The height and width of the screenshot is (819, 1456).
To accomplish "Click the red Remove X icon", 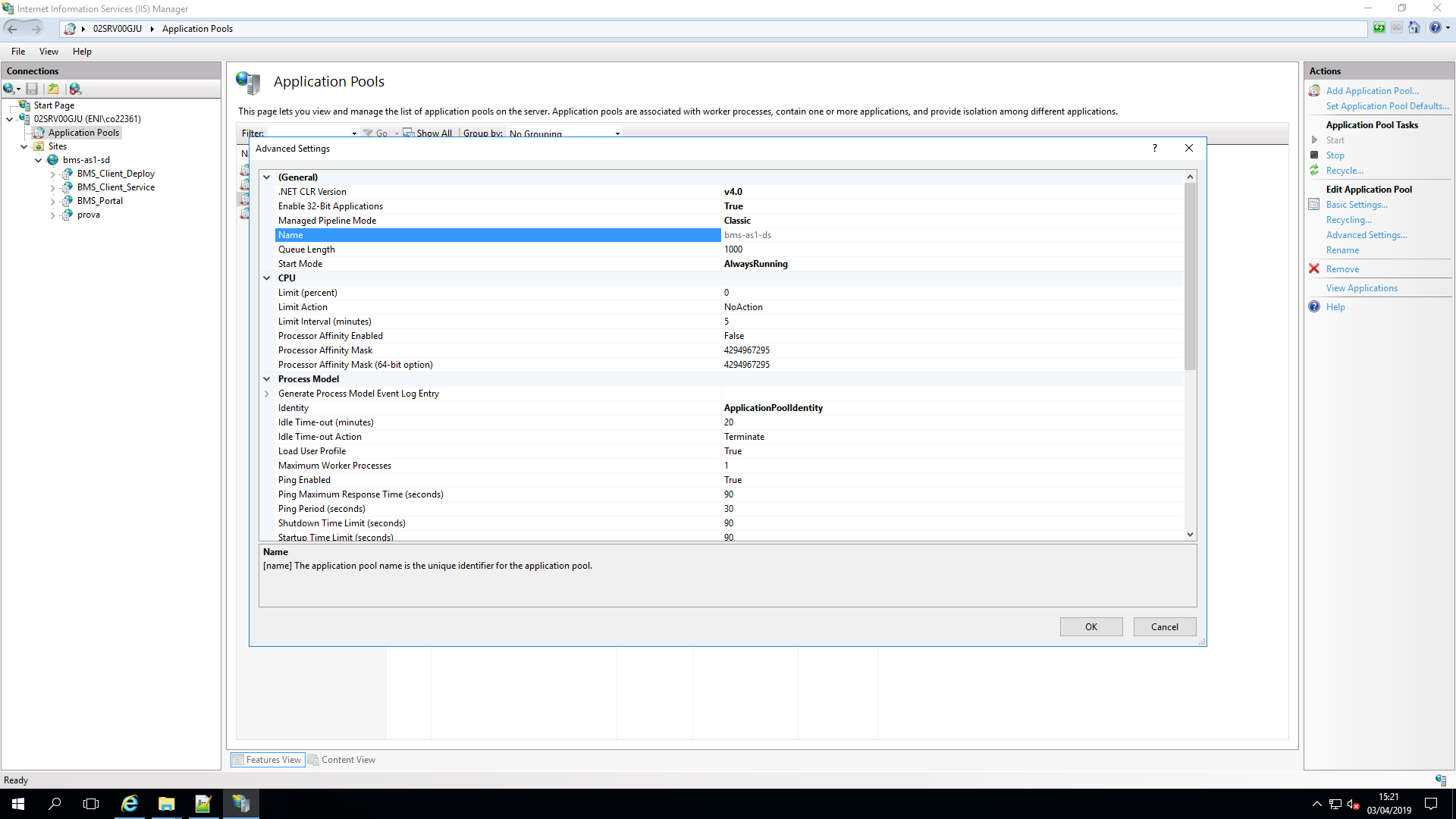I will (1314, 268).
